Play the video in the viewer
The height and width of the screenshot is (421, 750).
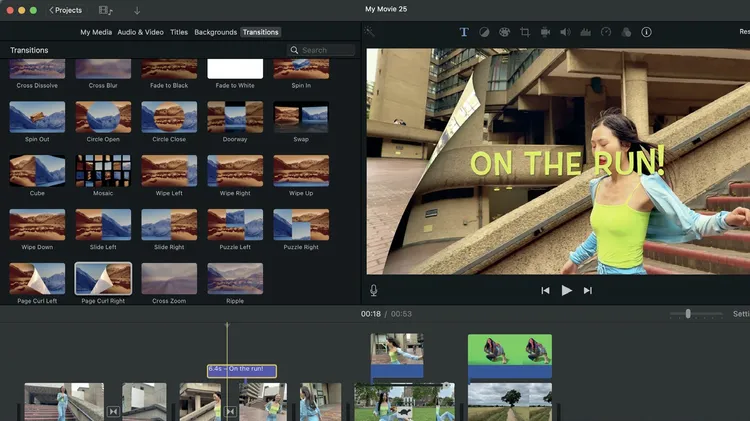(566, 290)
